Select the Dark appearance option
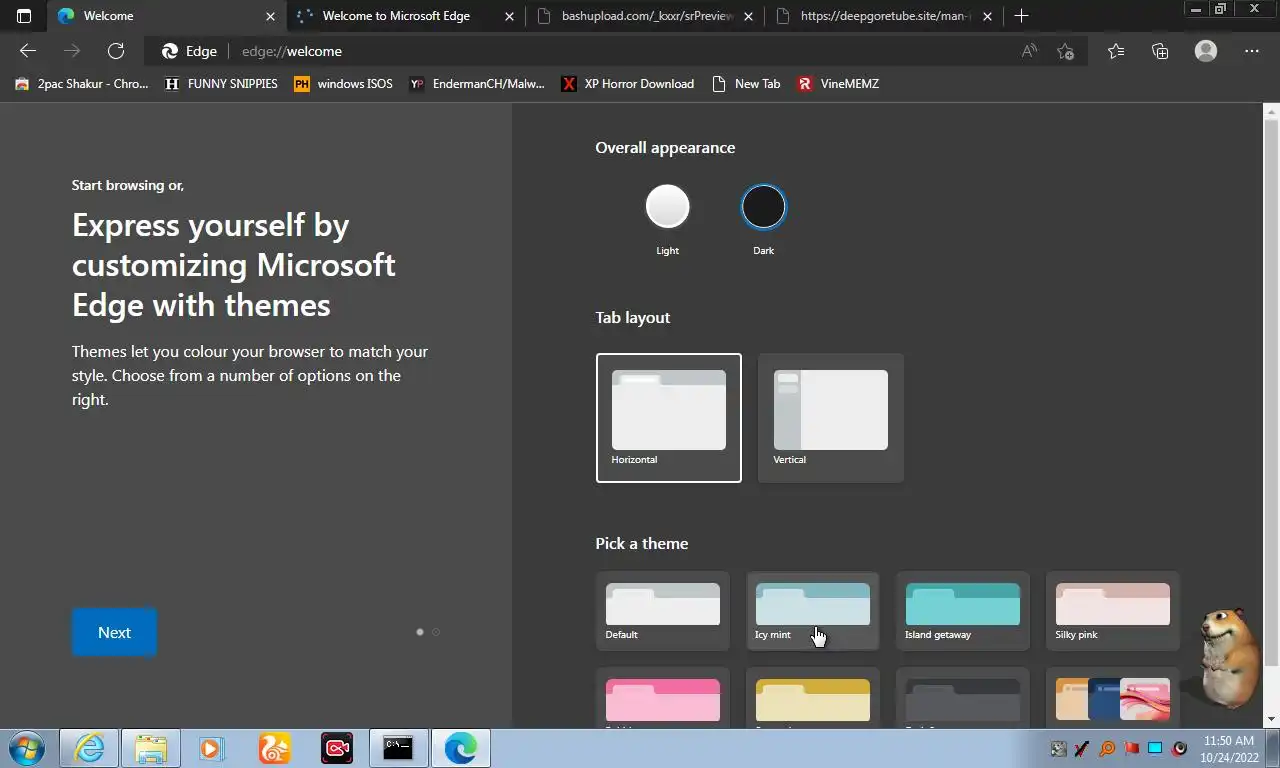This screenshot has width=1280, height=768. pyautogui.click(x=764, y=207)
